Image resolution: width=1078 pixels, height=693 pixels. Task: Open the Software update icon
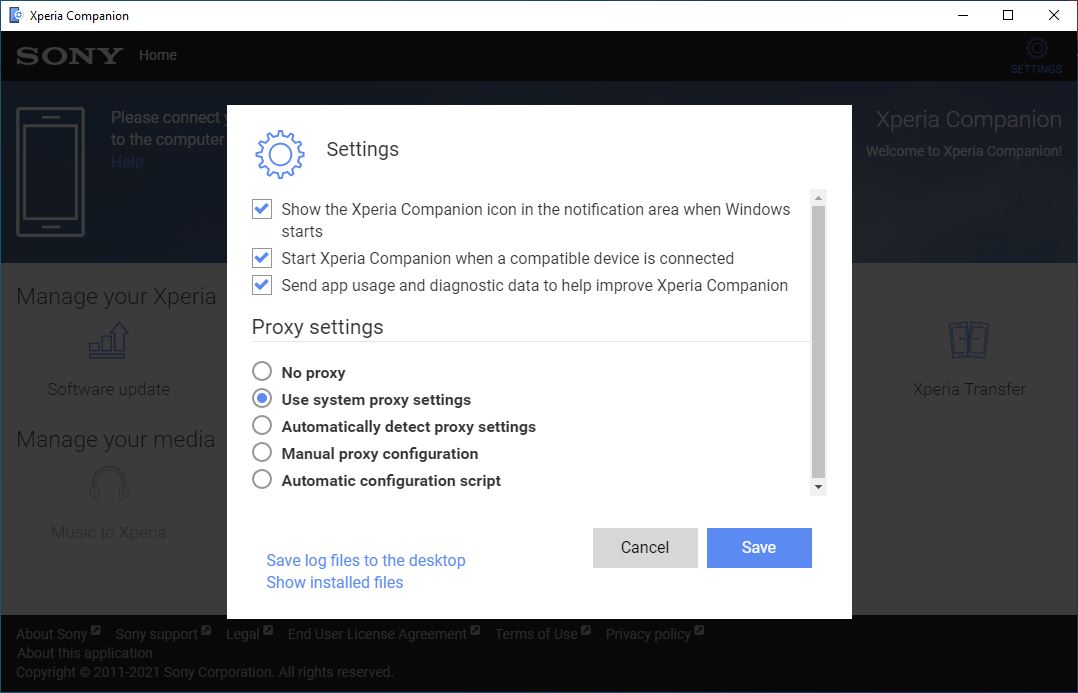(x=109, y=340)
